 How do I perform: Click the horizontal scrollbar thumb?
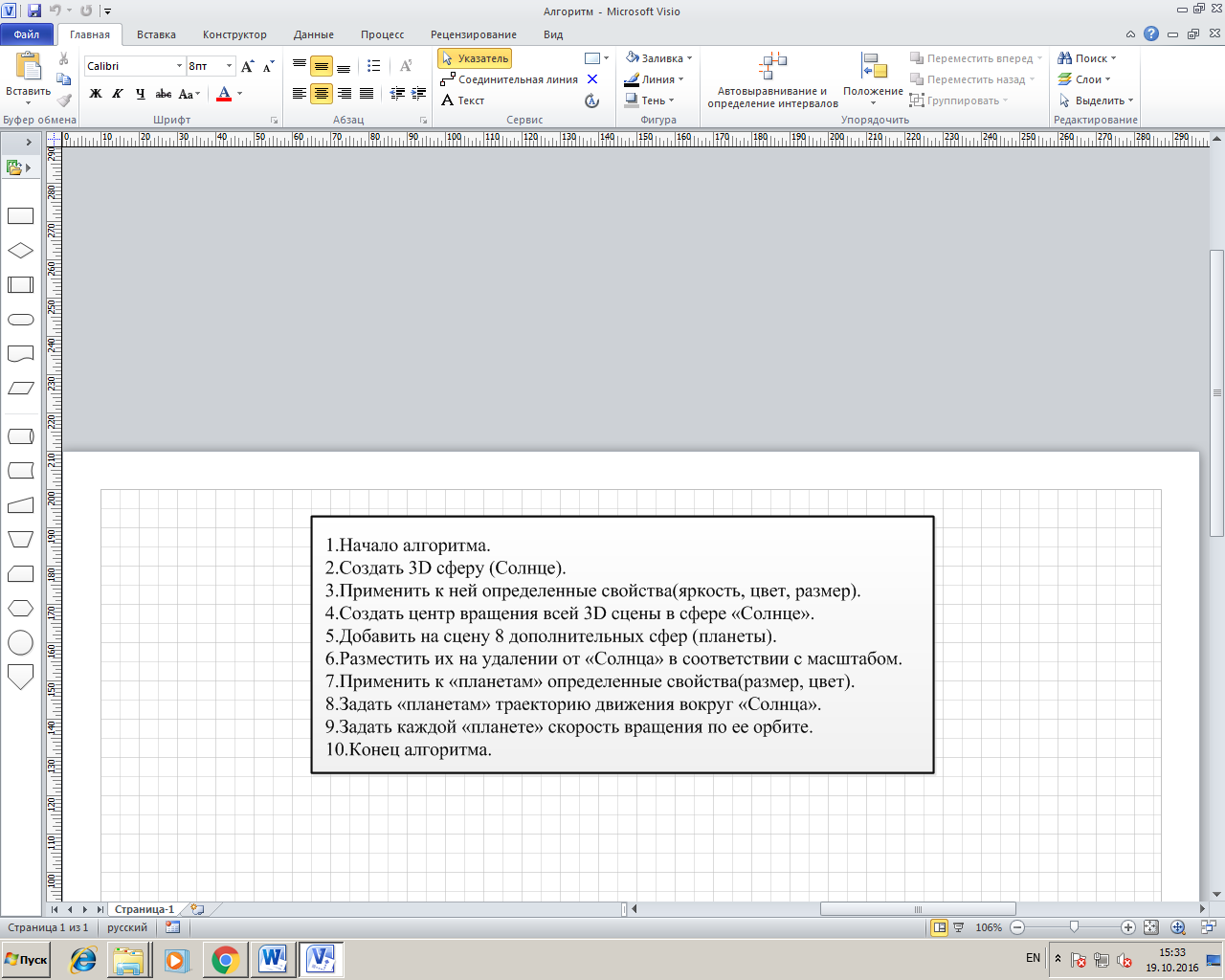point(918,909)
